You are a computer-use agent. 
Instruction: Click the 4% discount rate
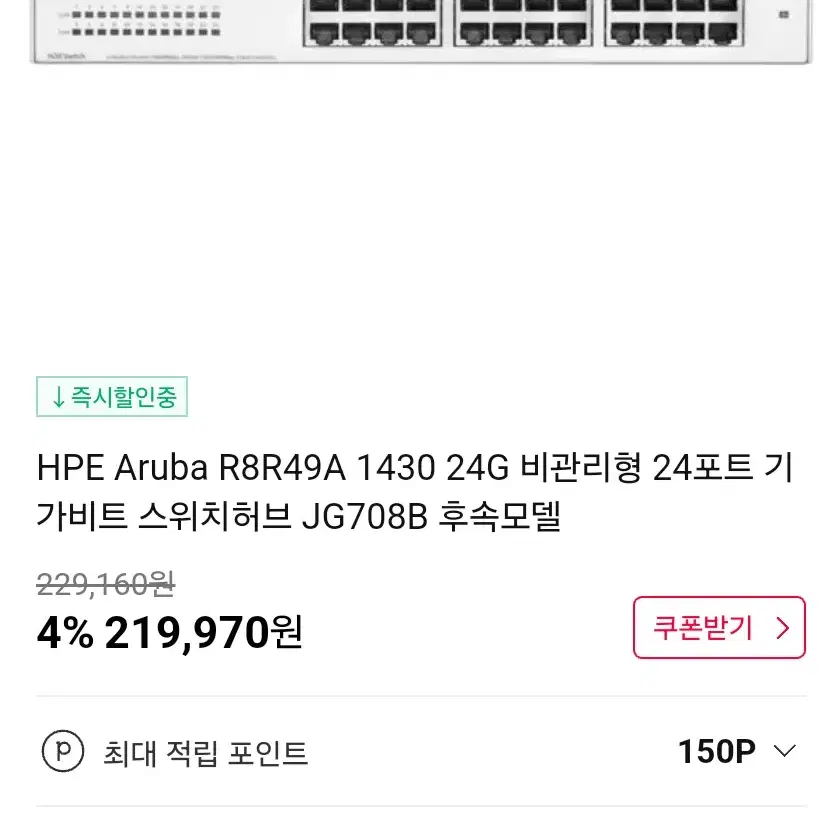click(x=65, y=633)
